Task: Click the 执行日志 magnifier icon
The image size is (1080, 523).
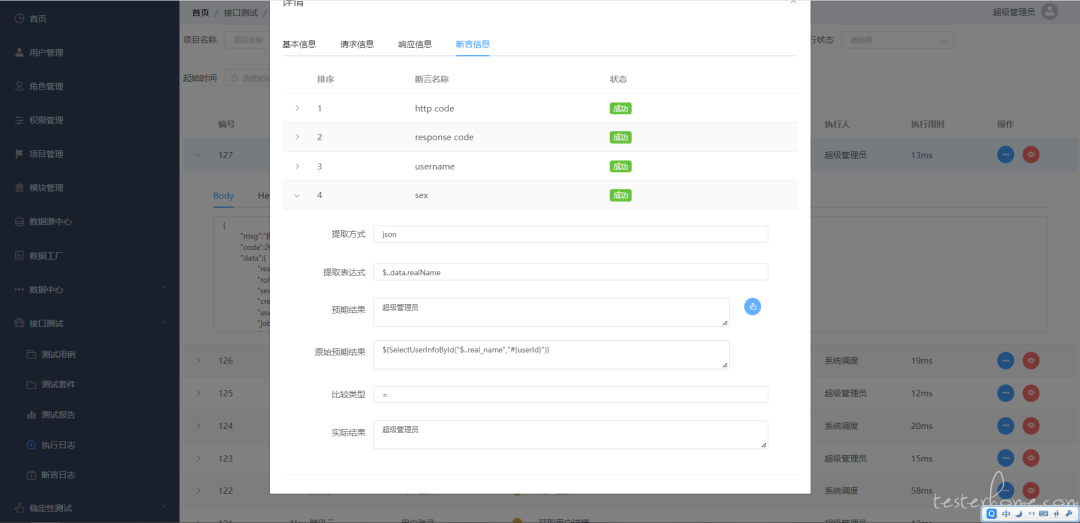Action: (x=31, y=445)
